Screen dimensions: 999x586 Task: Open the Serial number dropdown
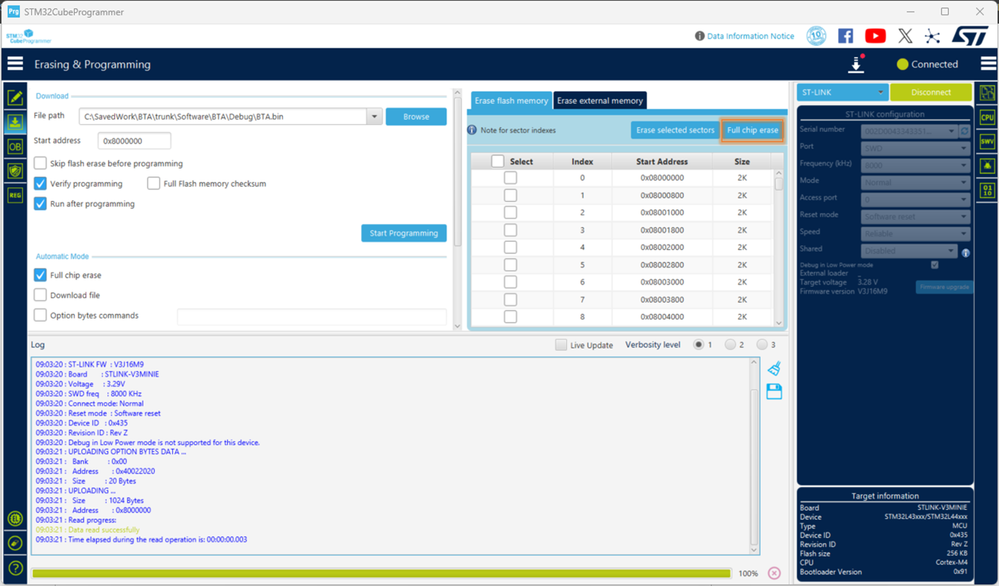click(x=909, y=131)
